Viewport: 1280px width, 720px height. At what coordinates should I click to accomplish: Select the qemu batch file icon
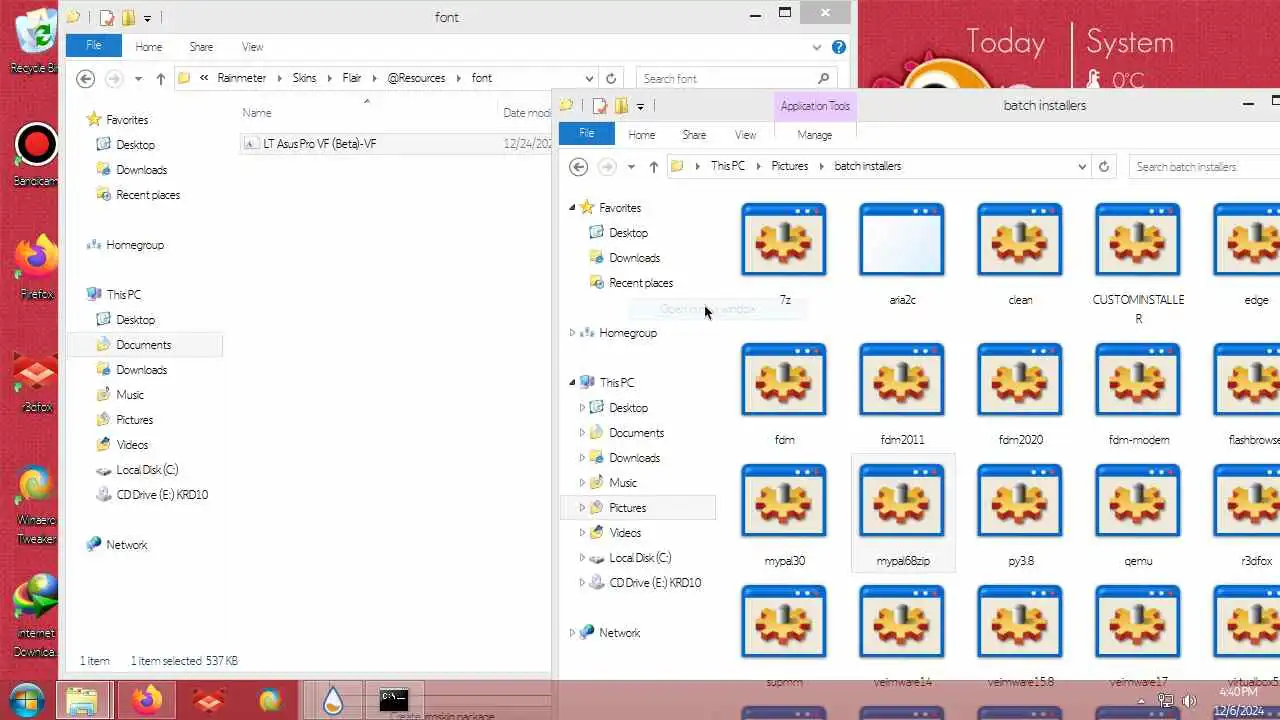(x=1138, y=501)
